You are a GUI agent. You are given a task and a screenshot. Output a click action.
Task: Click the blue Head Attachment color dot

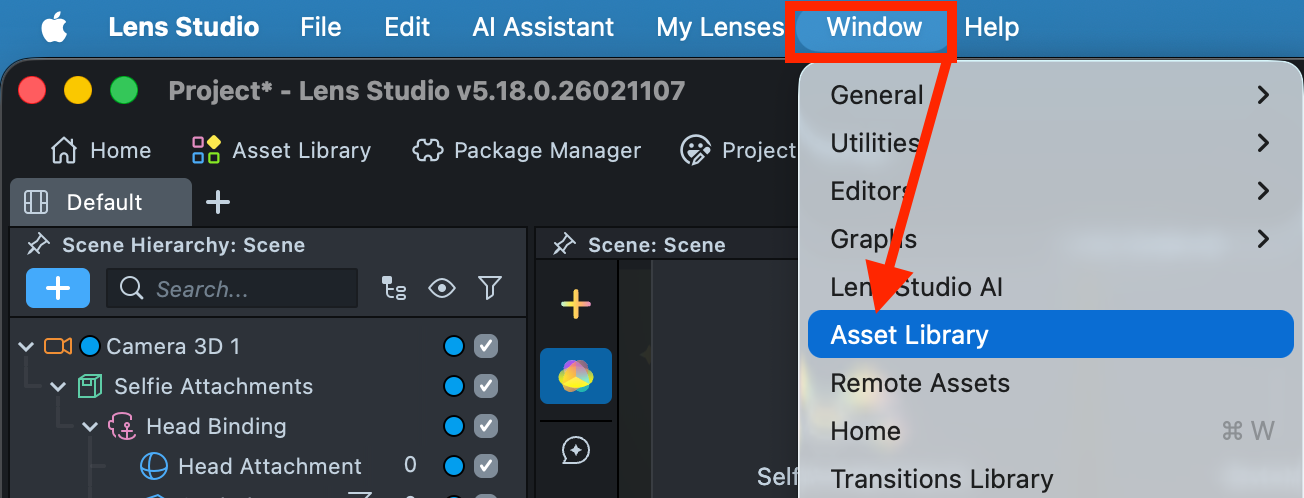click(454, 467)
